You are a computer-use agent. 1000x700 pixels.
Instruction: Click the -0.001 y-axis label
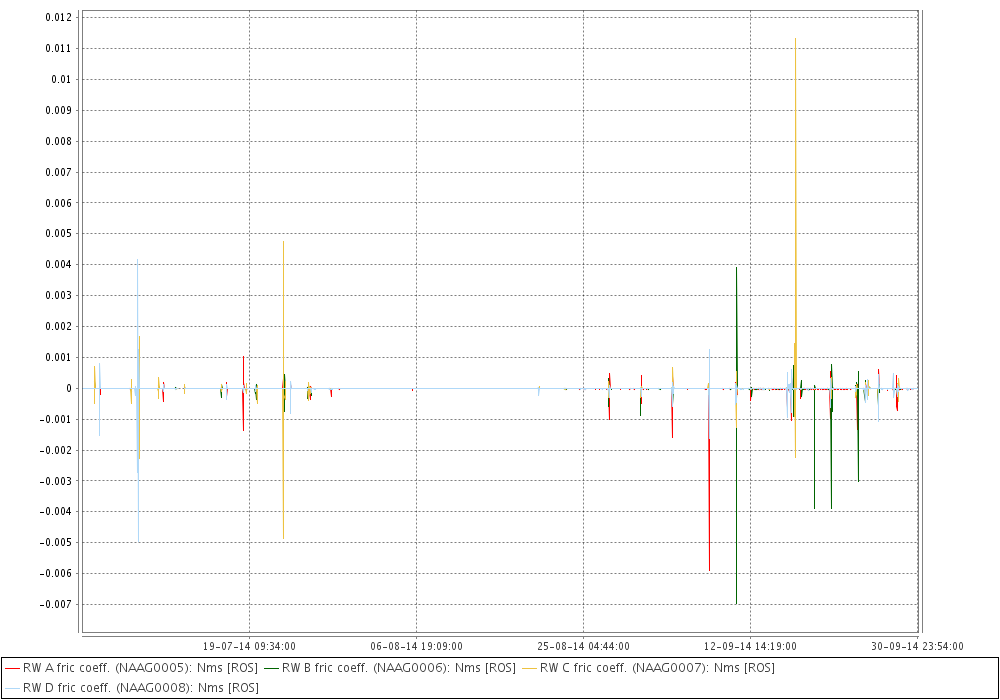point(56,419)
